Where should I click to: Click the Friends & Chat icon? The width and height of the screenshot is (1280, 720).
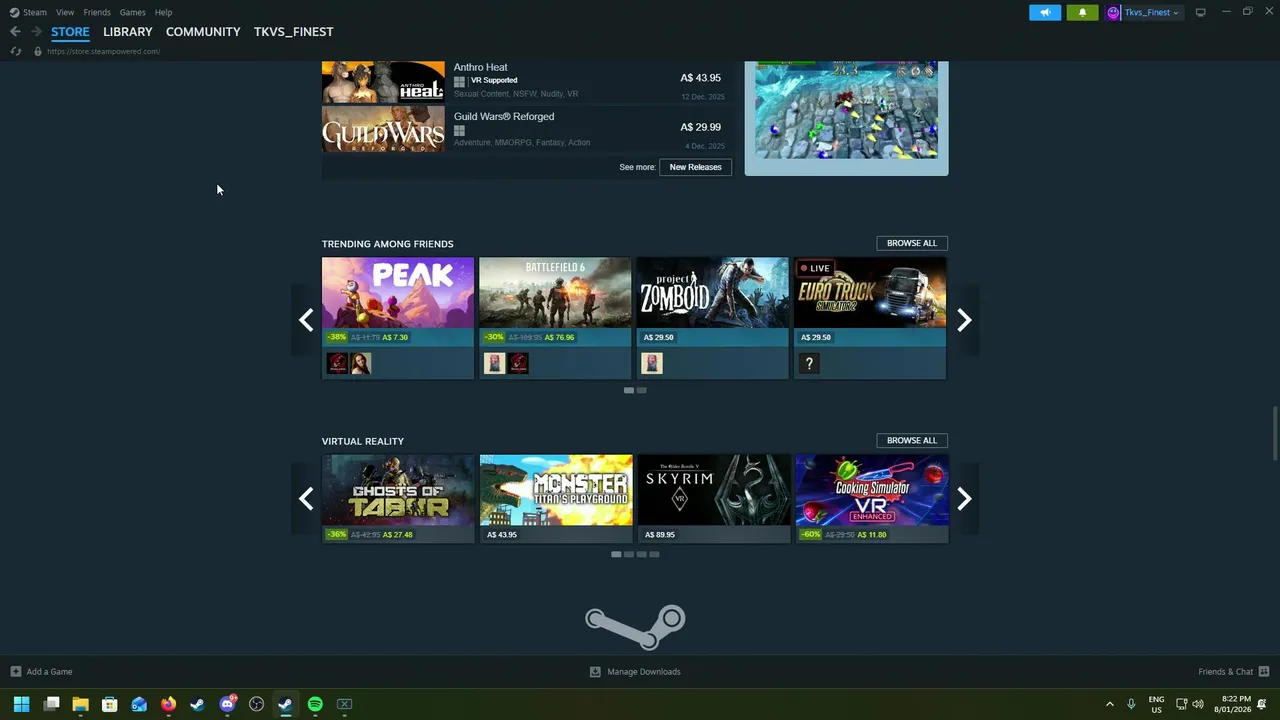pos(1264,671)
